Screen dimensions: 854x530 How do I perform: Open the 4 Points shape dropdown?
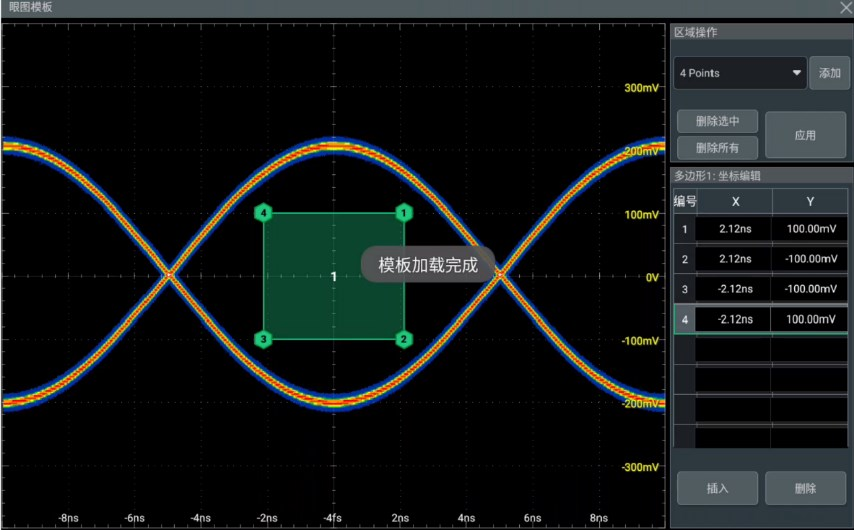pos(740,73)
